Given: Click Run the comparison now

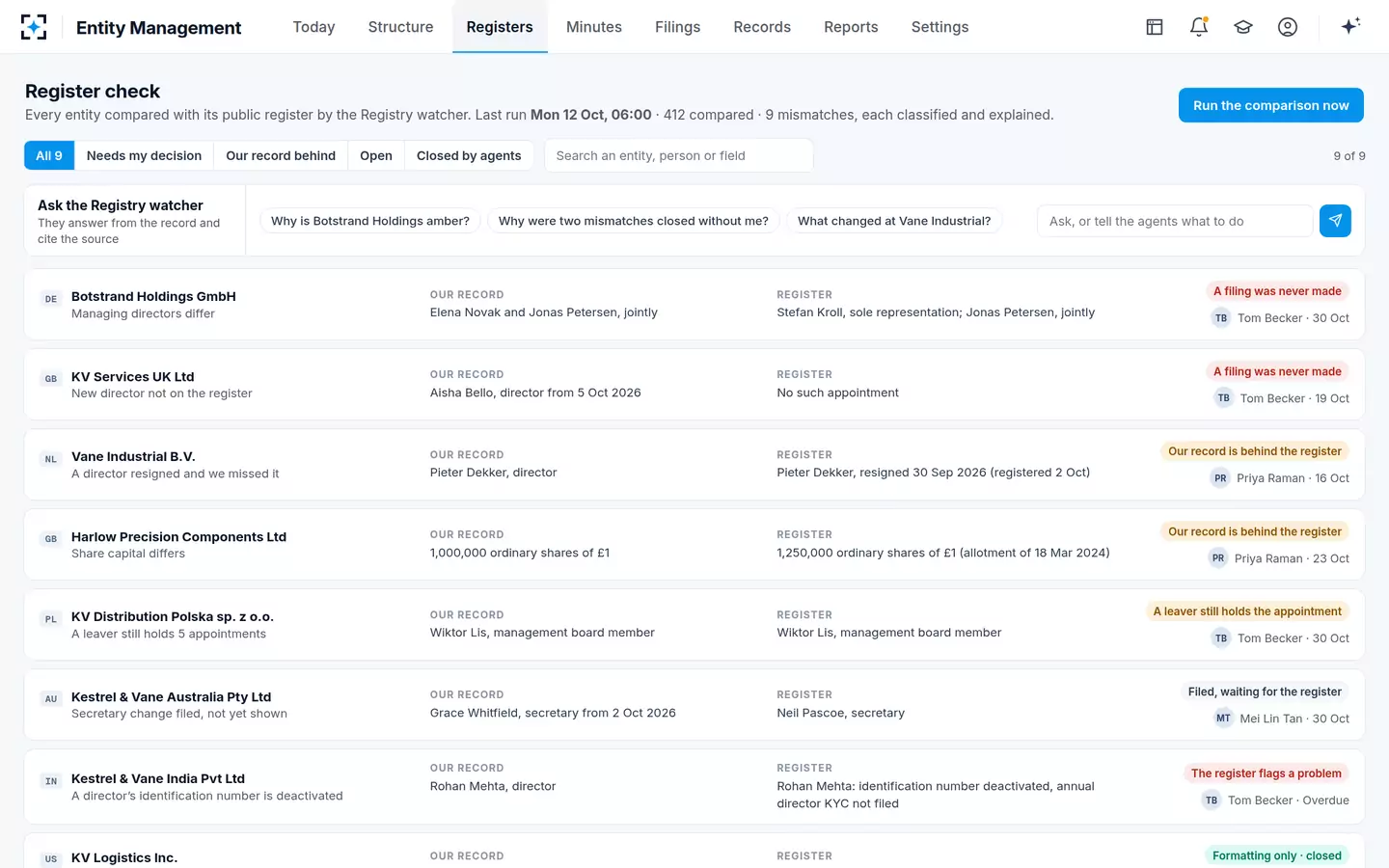Looking at the screenshot, I should click(x=1271, y=105).
